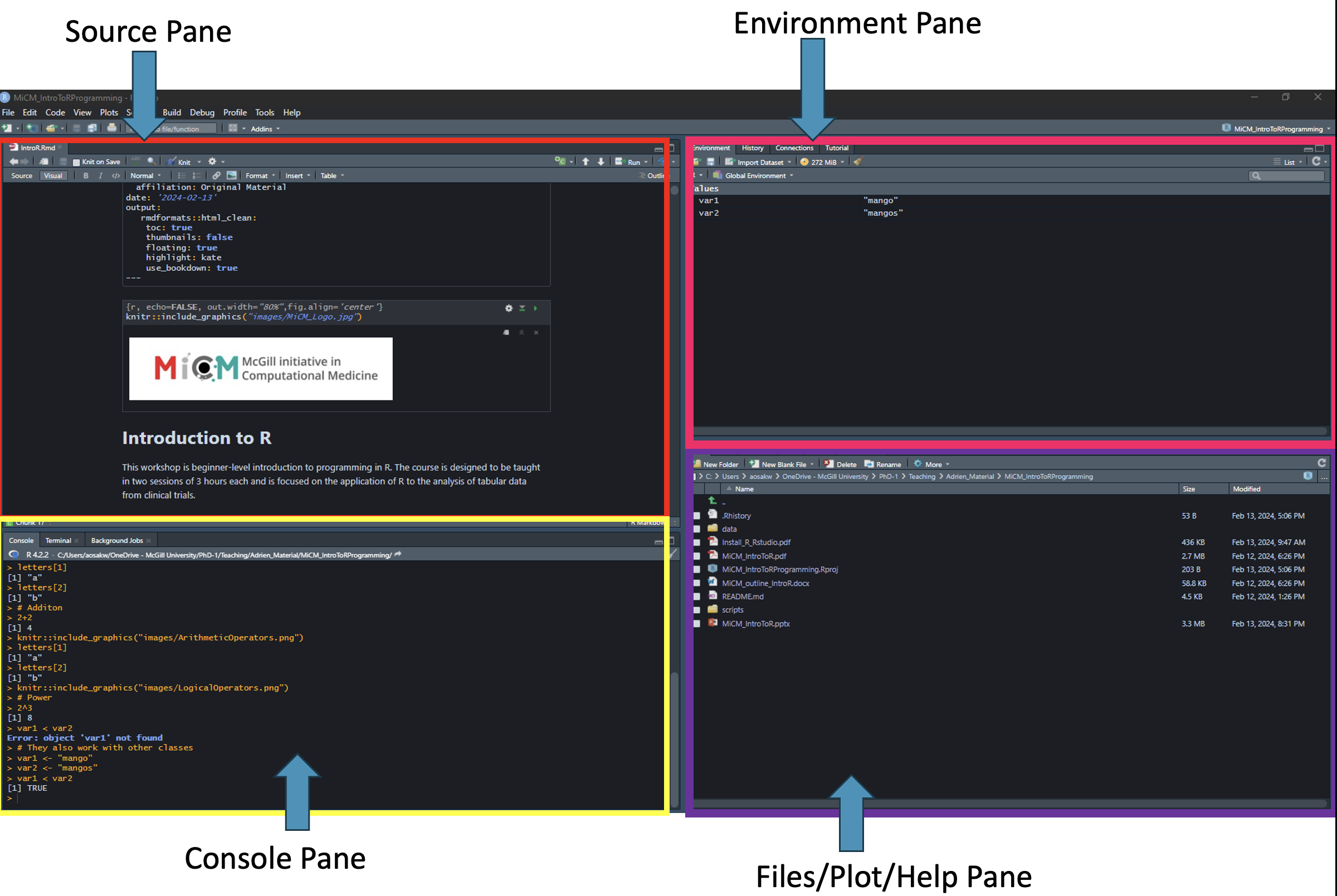Click the insert new code chunk icon
The image size is (1337, 896).
click(x=560, y=161)
